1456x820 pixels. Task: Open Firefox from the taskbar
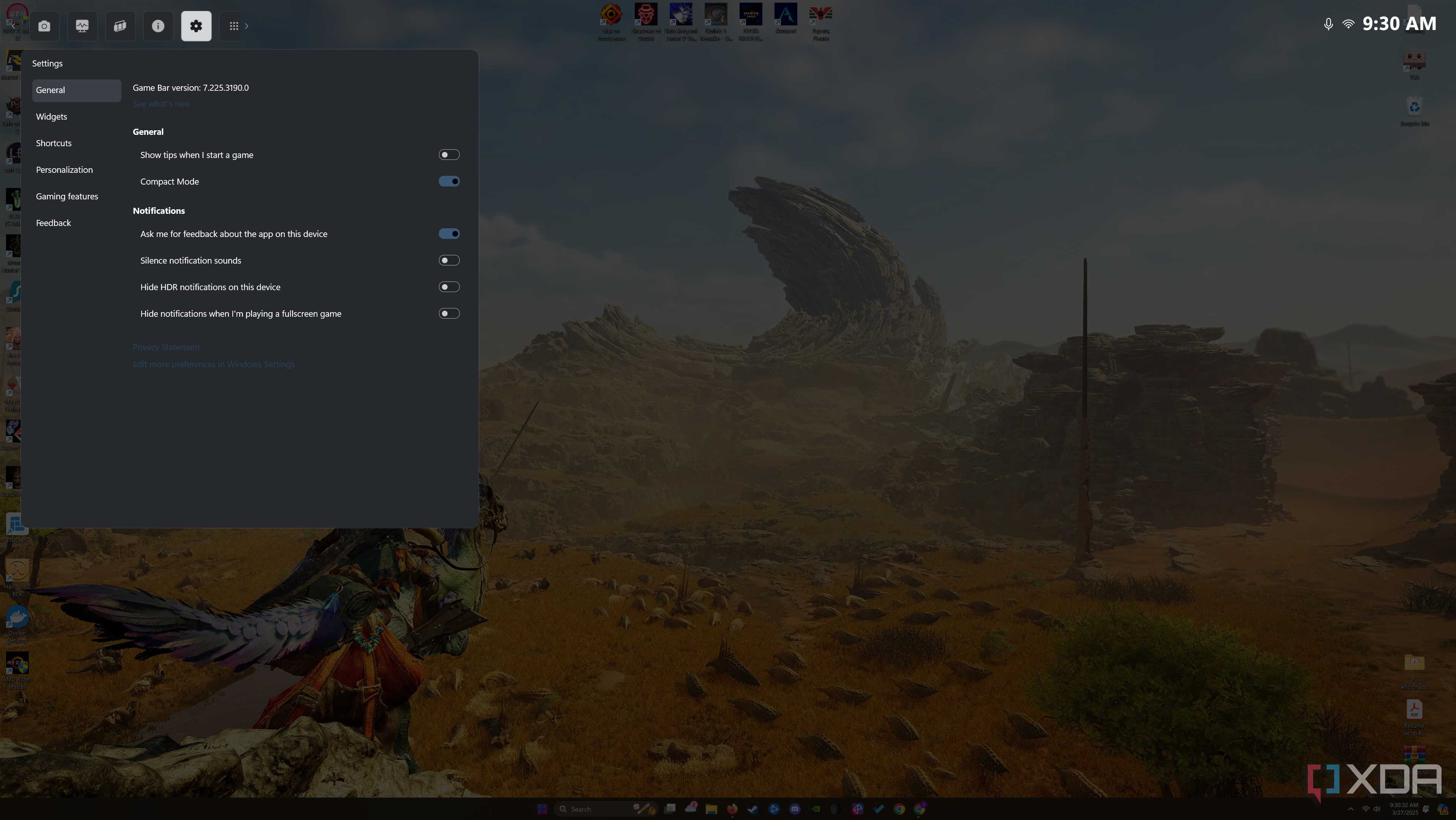pos(732,809)
